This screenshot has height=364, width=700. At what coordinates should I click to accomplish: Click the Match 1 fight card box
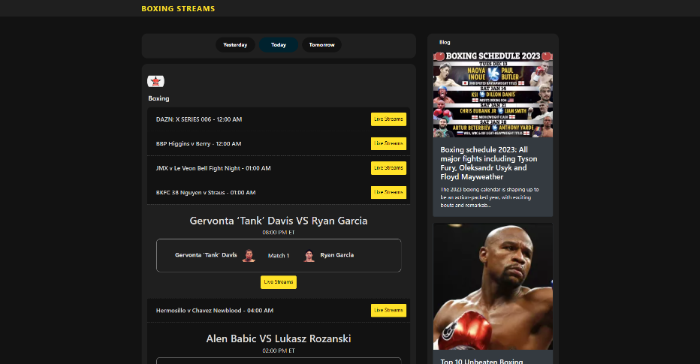coord(279,255)
